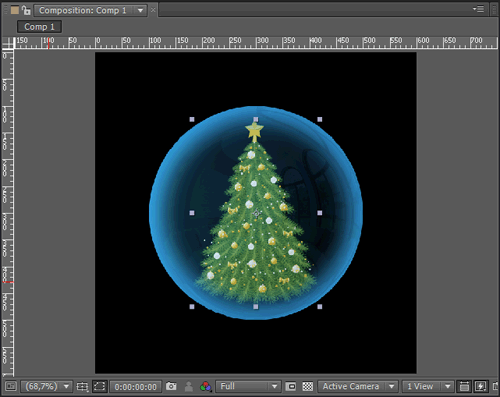The width and height of the screenshot is (500, 397).
Task: Click the red marker on the horizontal ruler
Action: (x=49, y=44)
